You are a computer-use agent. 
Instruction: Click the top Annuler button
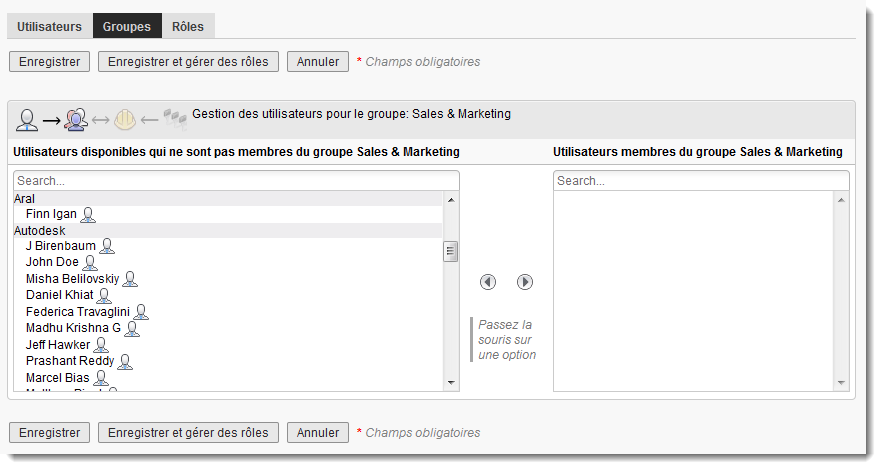coord(318,62)
